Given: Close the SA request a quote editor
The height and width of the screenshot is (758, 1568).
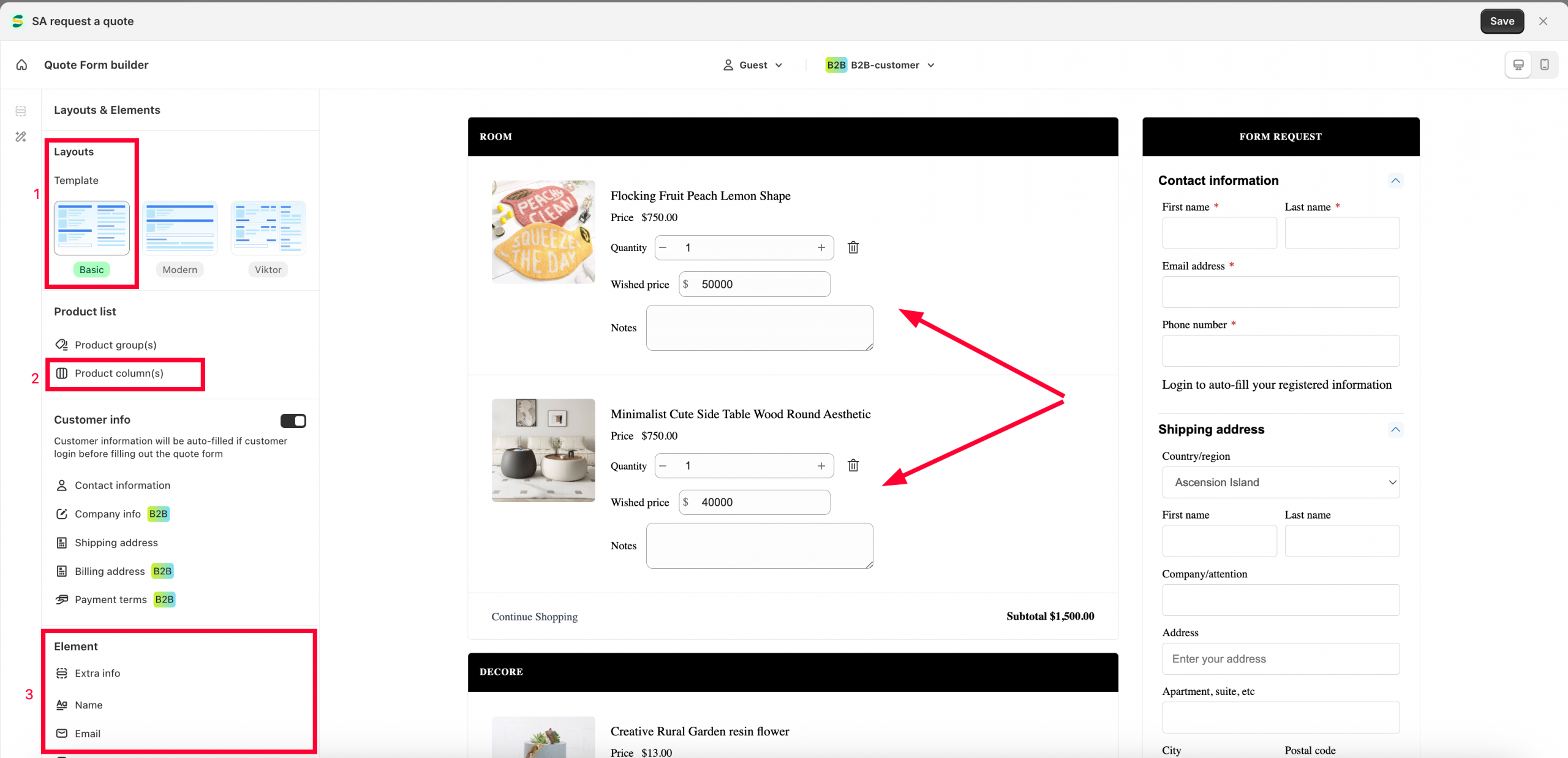Looking at the screenshot, I should point(1543,21).
